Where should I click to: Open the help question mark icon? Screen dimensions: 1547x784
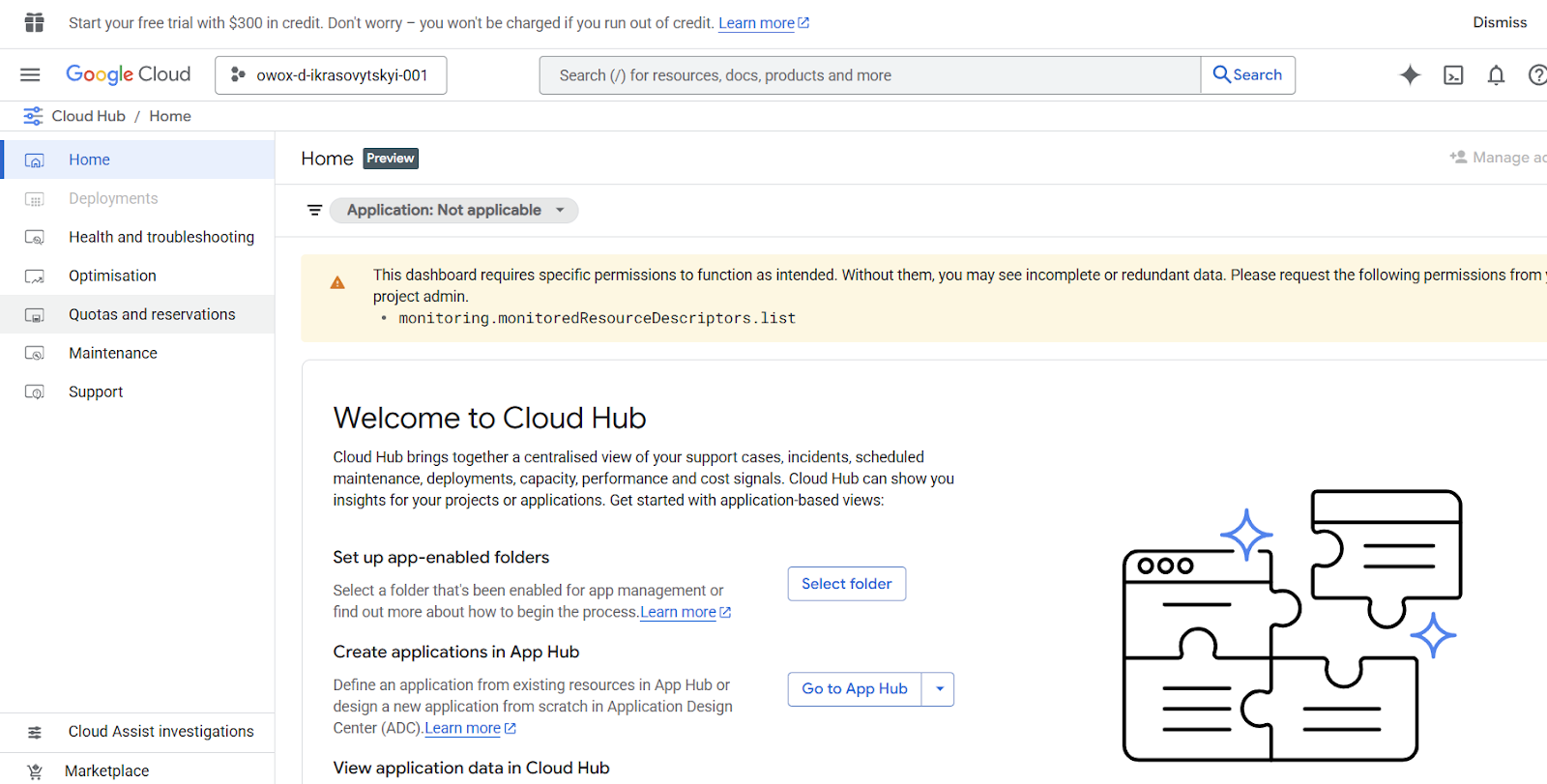1537,74
